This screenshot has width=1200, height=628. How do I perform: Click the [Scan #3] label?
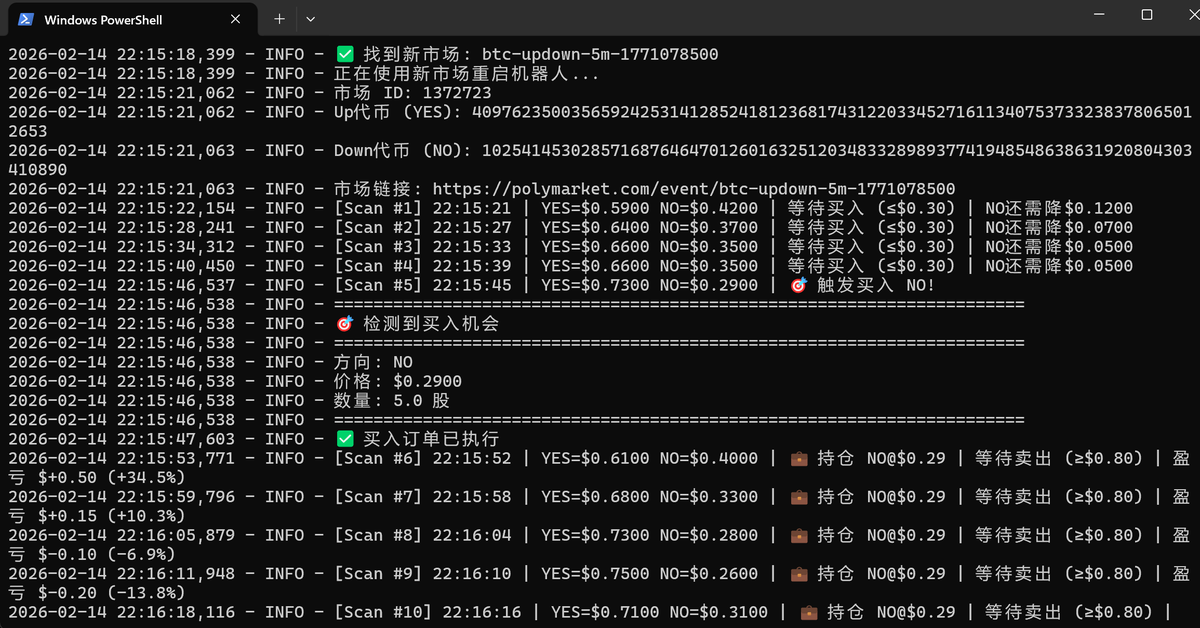click(378, 247)
